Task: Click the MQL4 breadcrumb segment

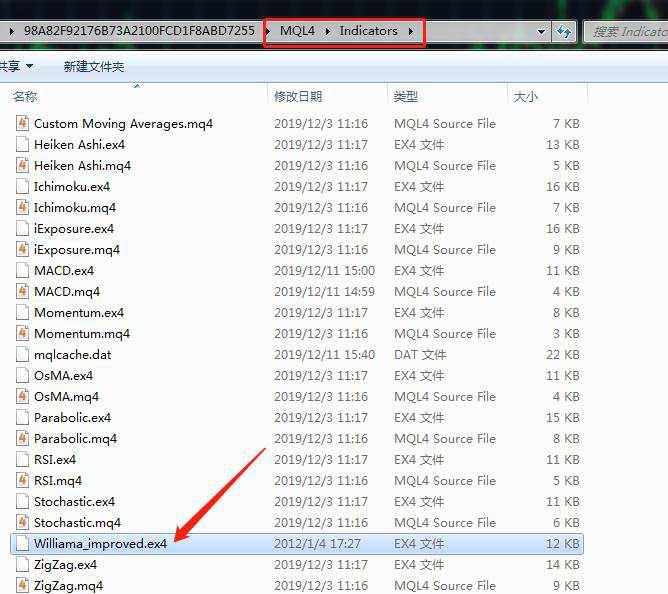Action: pos(297,31)
